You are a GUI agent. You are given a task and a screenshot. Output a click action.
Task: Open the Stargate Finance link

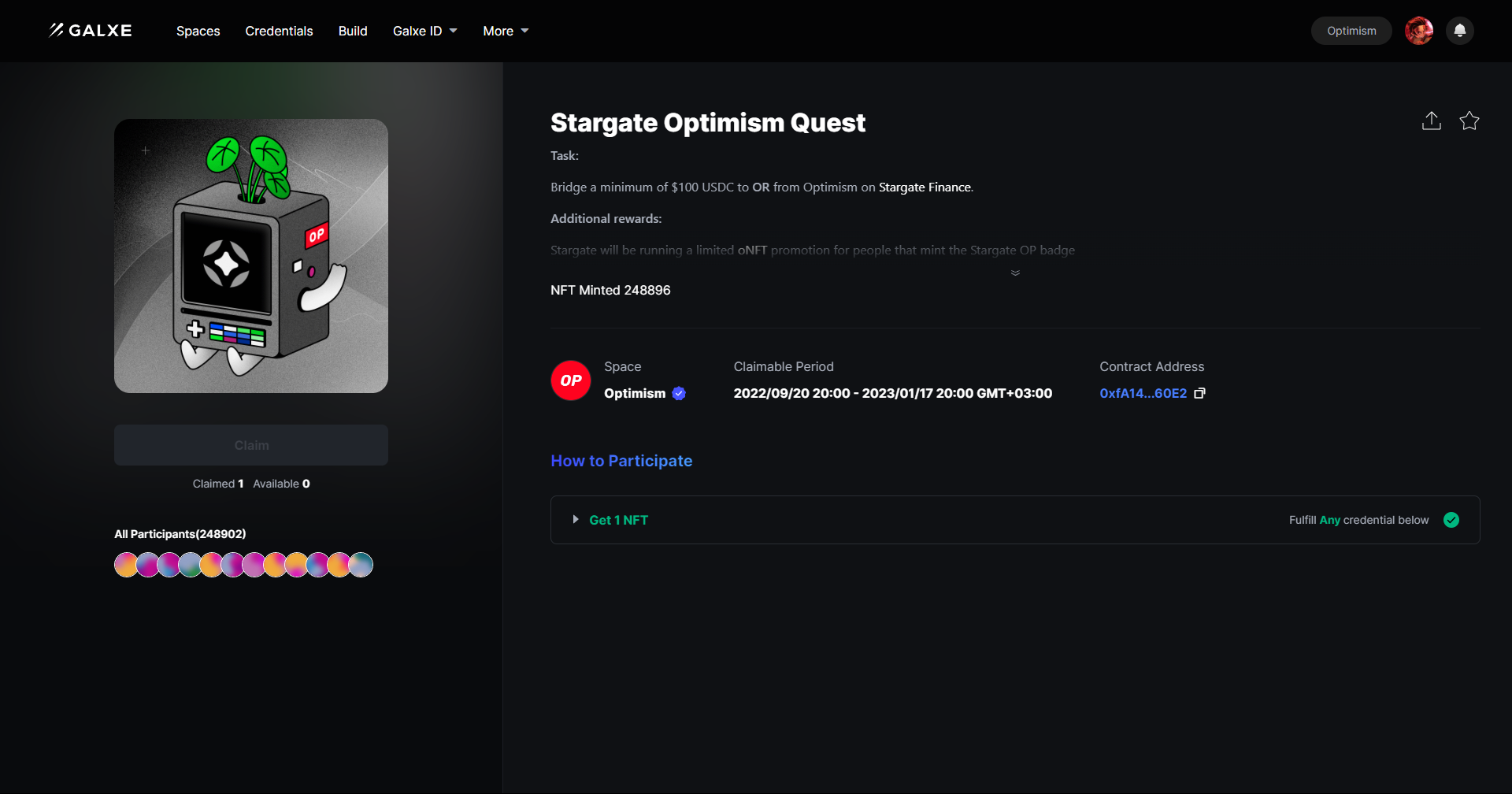925,187
